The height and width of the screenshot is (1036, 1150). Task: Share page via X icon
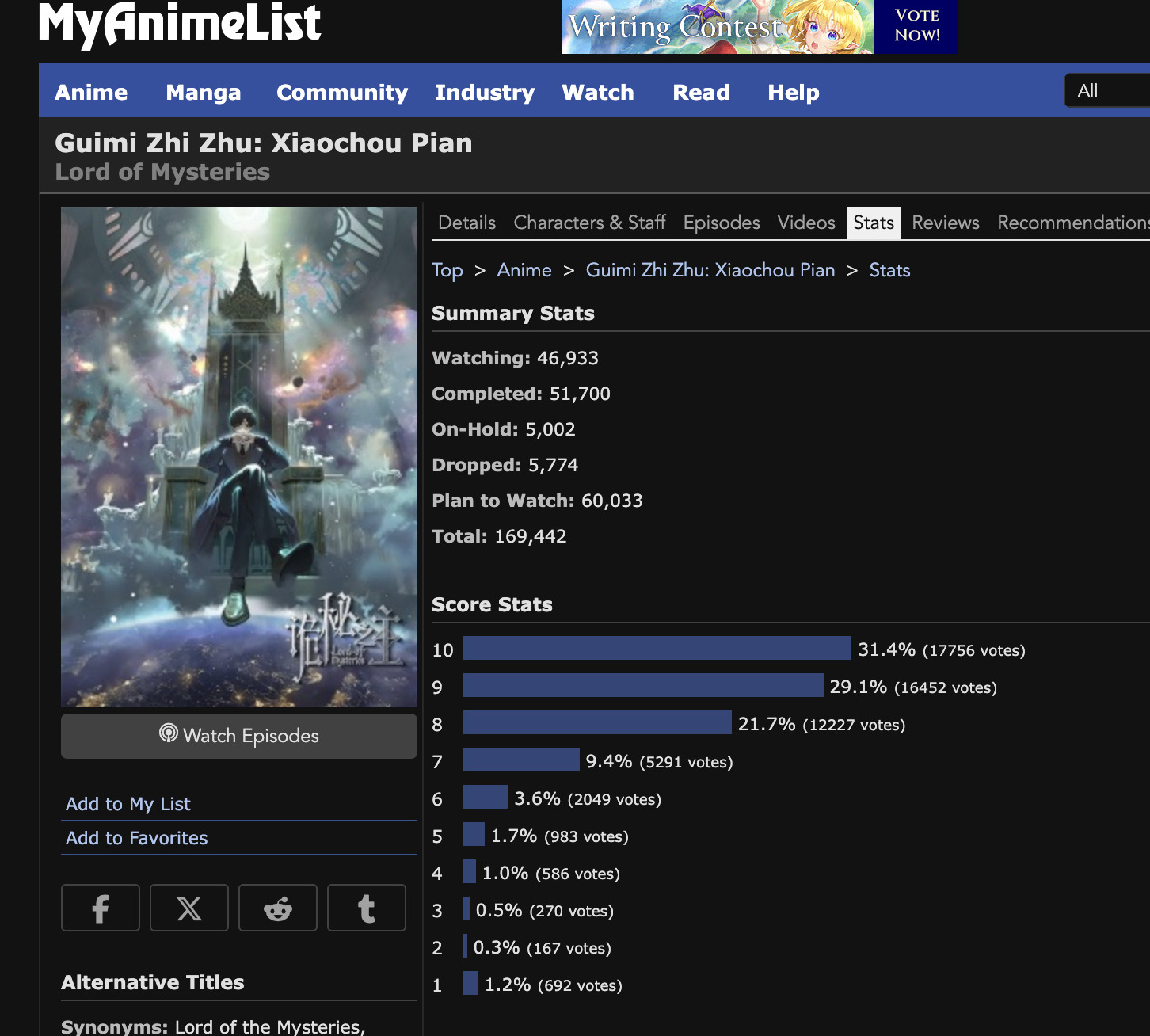tap(189, 908)
